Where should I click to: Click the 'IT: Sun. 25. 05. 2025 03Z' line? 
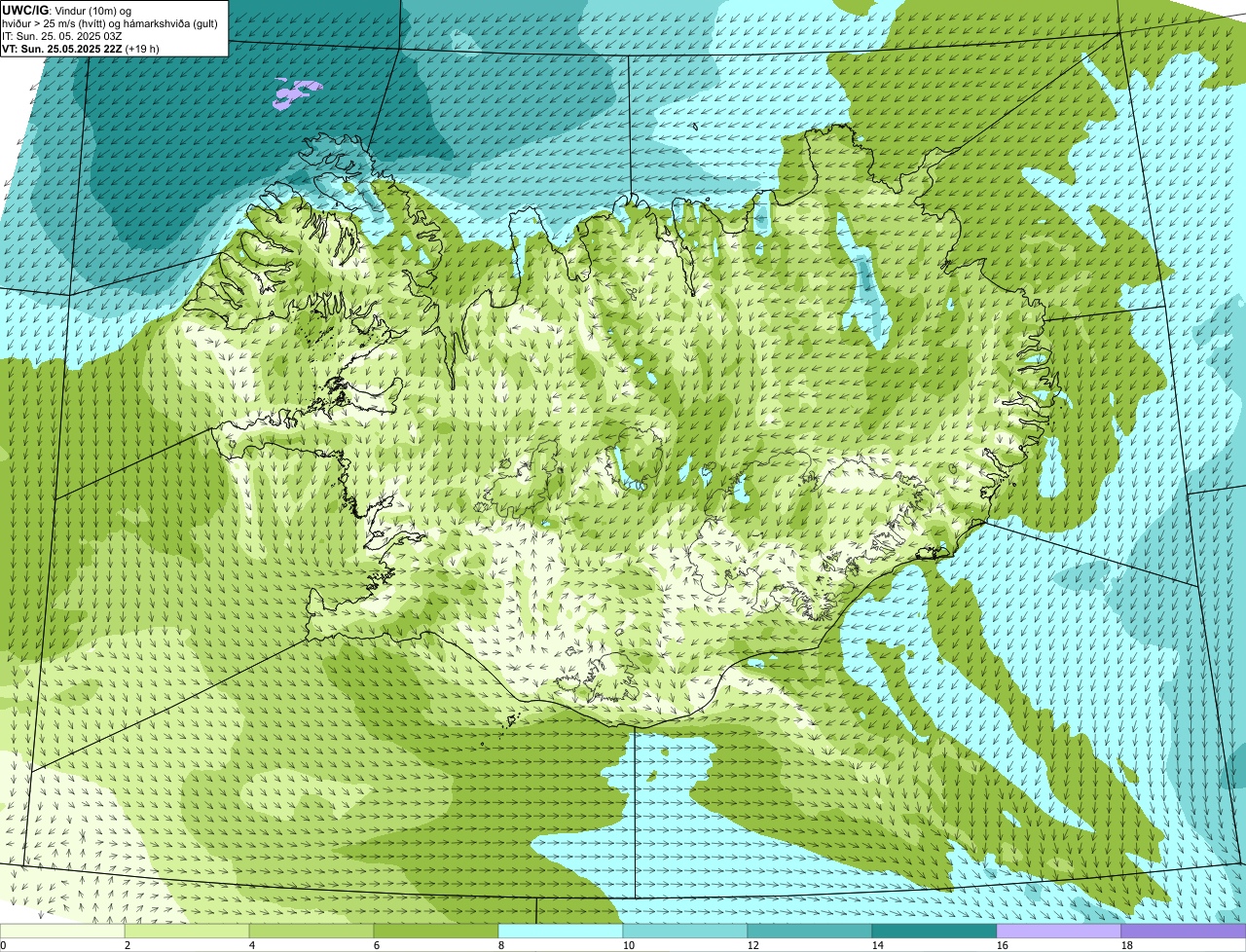[x=62, y=35]
